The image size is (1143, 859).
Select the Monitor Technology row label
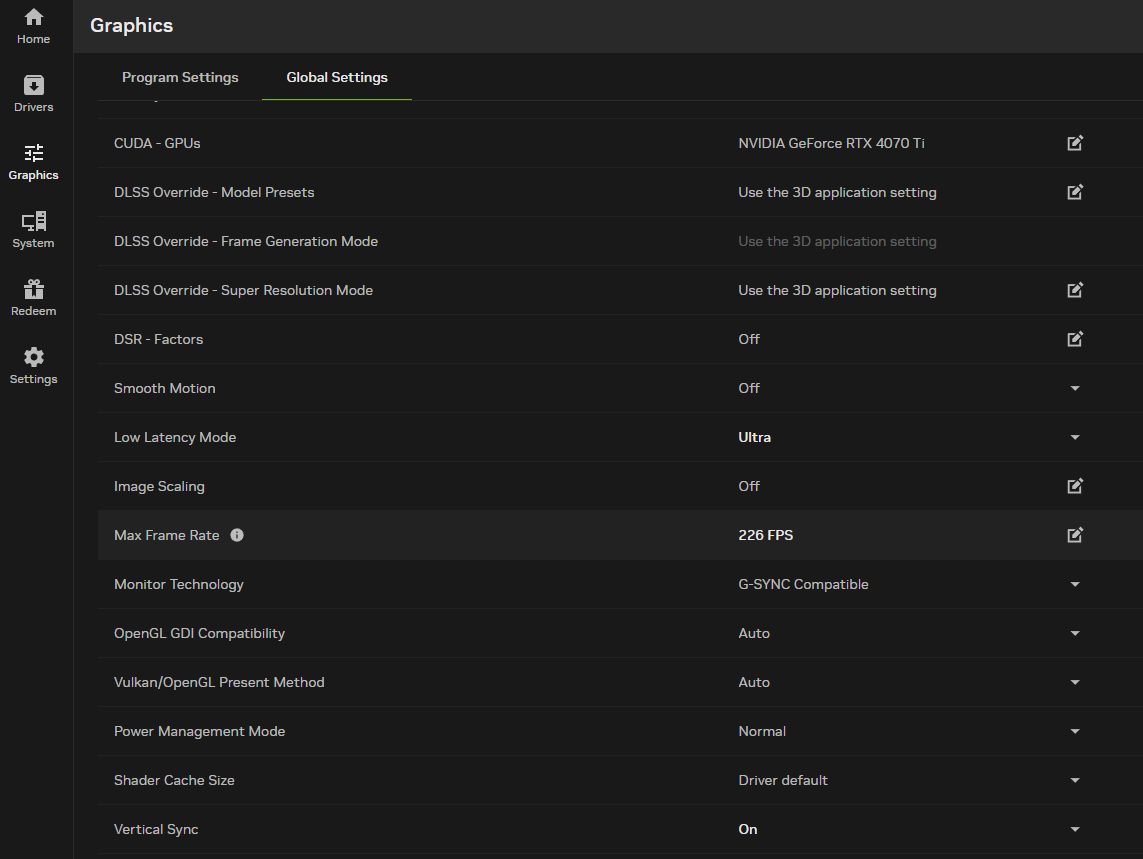[x=179, y=584]
